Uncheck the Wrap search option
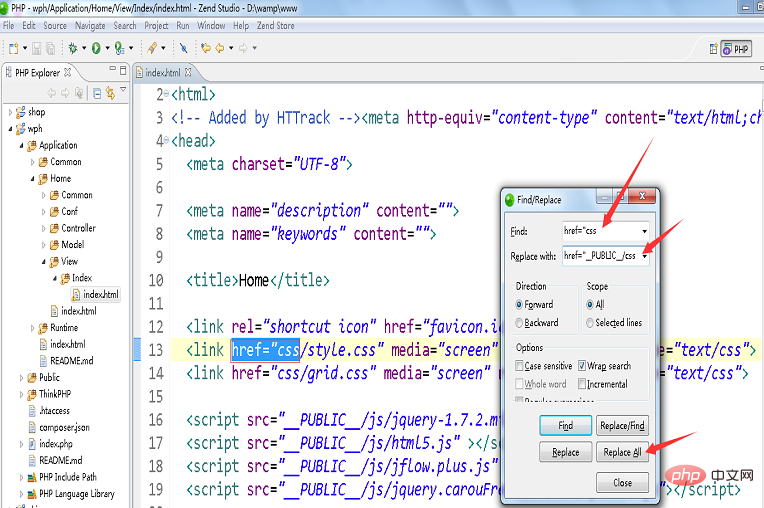Screen dimensions: 764x508 [582, 365]
